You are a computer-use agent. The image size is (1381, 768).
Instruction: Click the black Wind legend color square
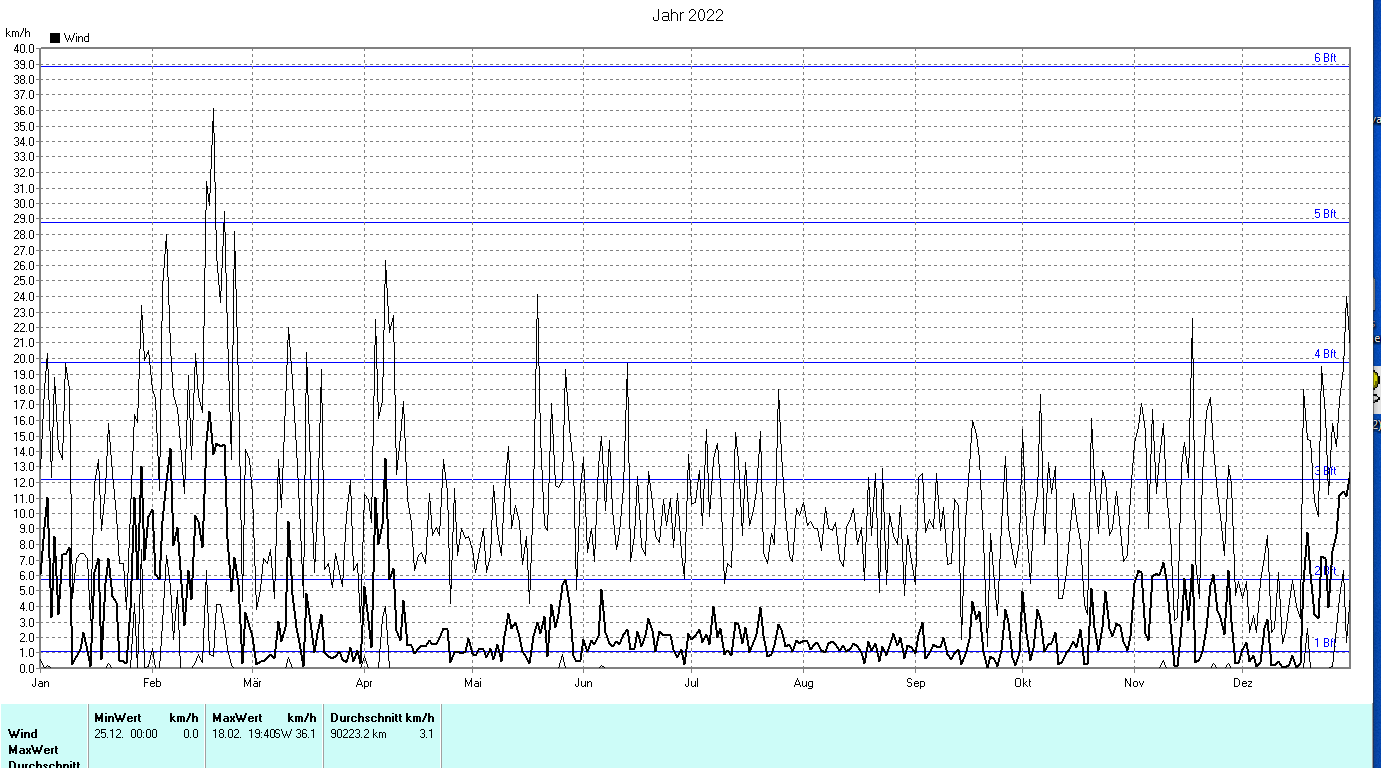pyautogui.click(x=55, y=38)
